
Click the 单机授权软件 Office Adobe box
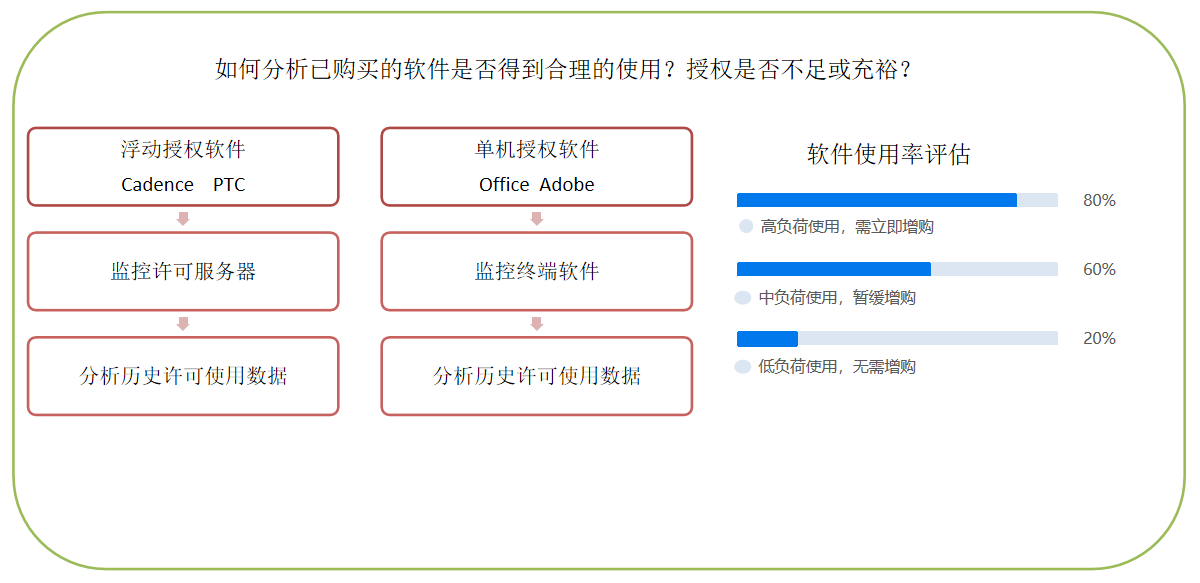(536, 167)
